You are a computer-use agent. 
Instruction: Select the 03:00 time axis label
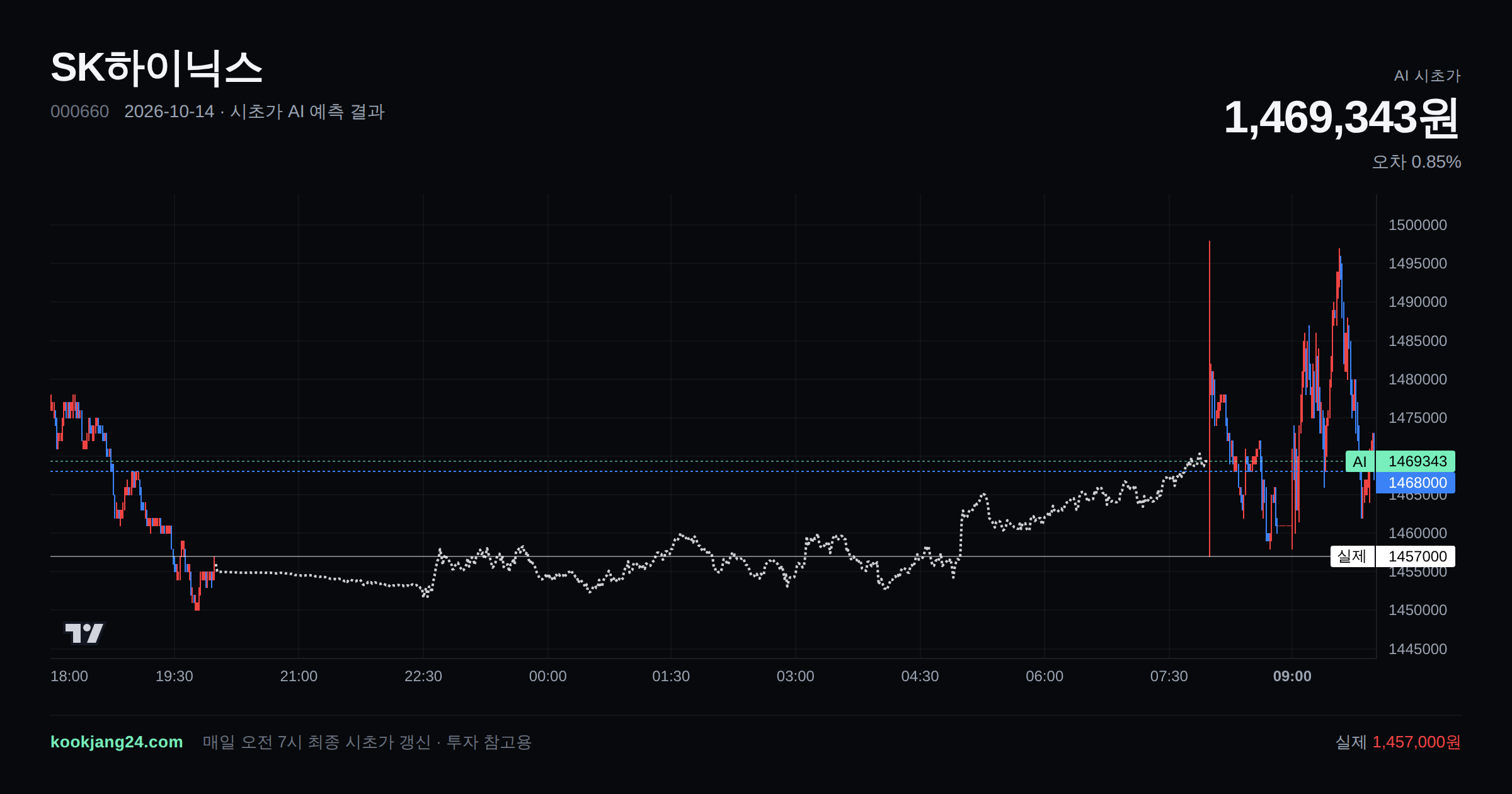(x=796, y=676)
